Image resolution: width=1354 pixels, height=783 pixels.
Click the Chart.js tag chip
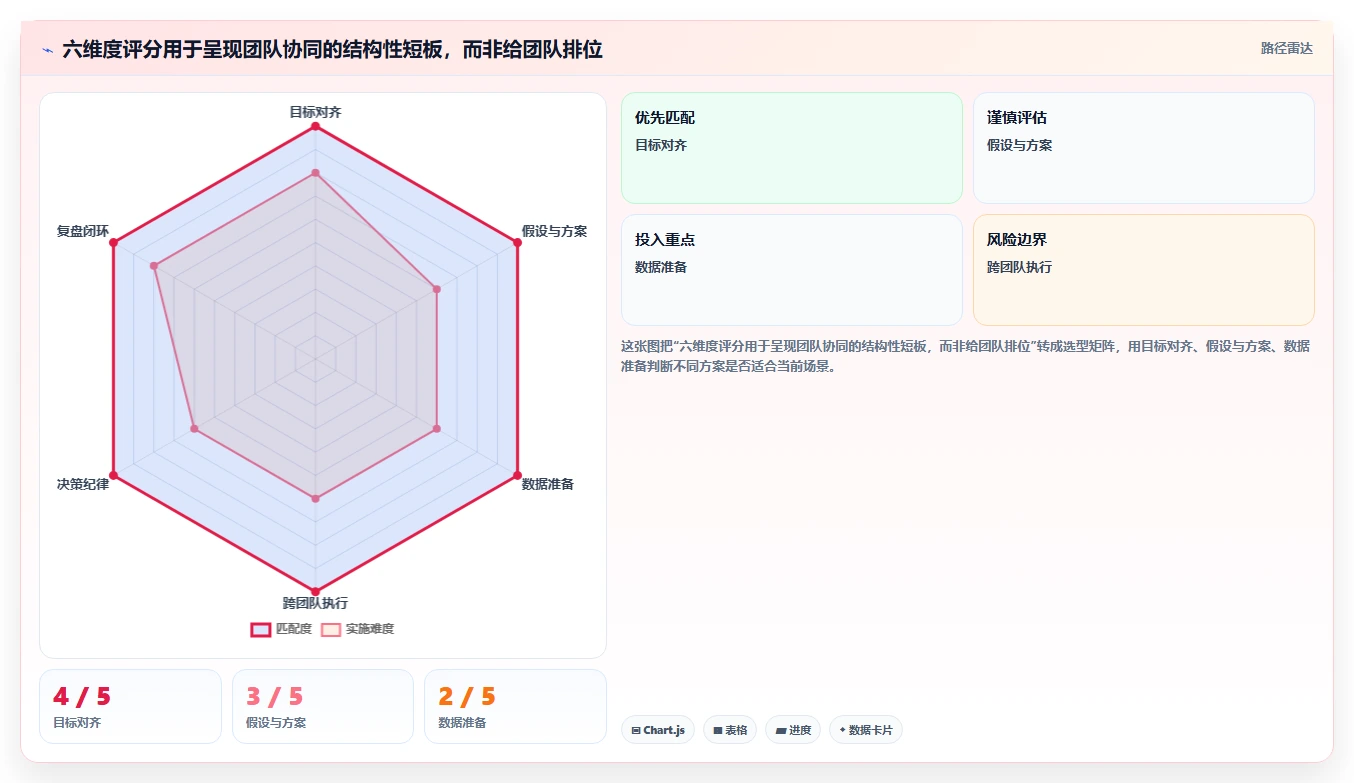pyautogui.click(x=658, y=730)
